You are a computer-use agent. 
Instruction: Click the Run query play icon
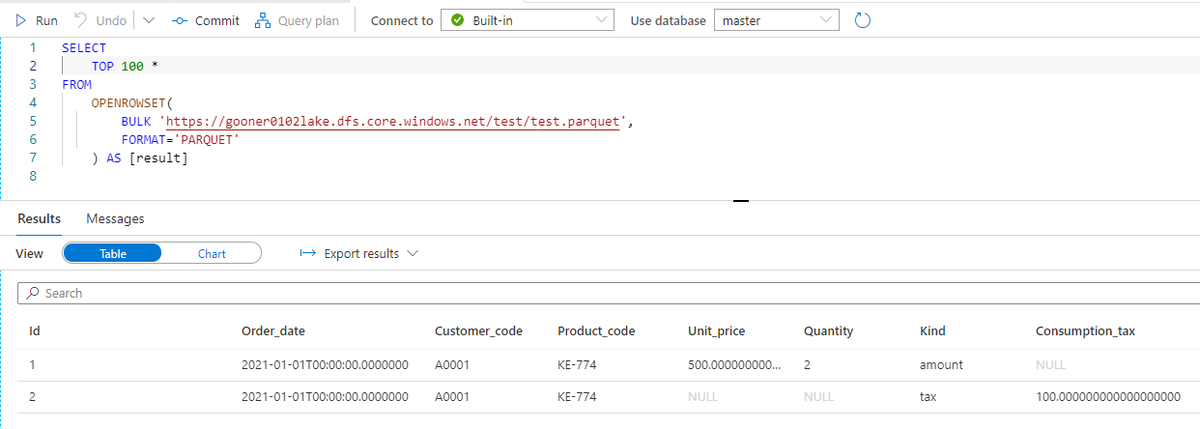pos(23,20)
